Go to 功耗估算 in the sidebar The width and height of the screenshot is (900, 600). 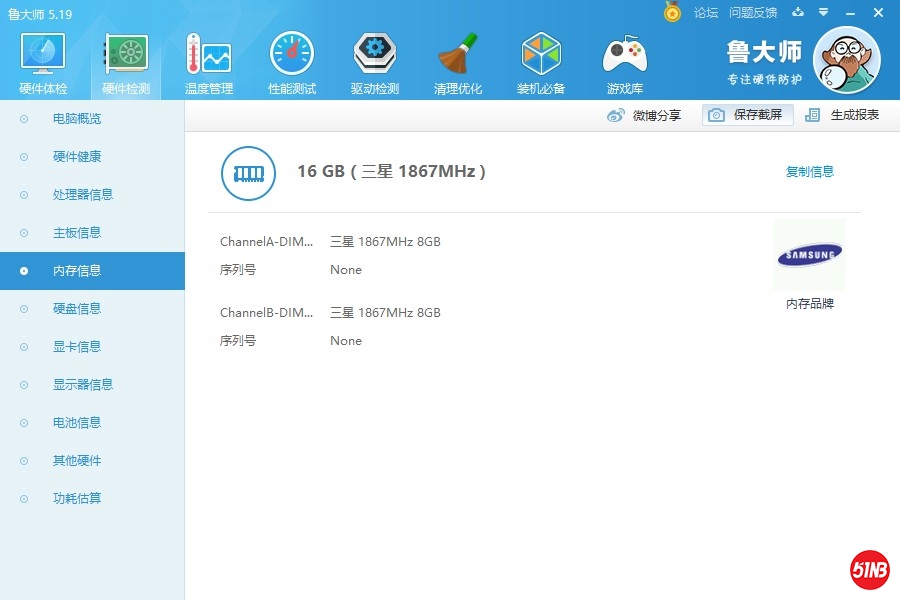[x=77, y=499]
